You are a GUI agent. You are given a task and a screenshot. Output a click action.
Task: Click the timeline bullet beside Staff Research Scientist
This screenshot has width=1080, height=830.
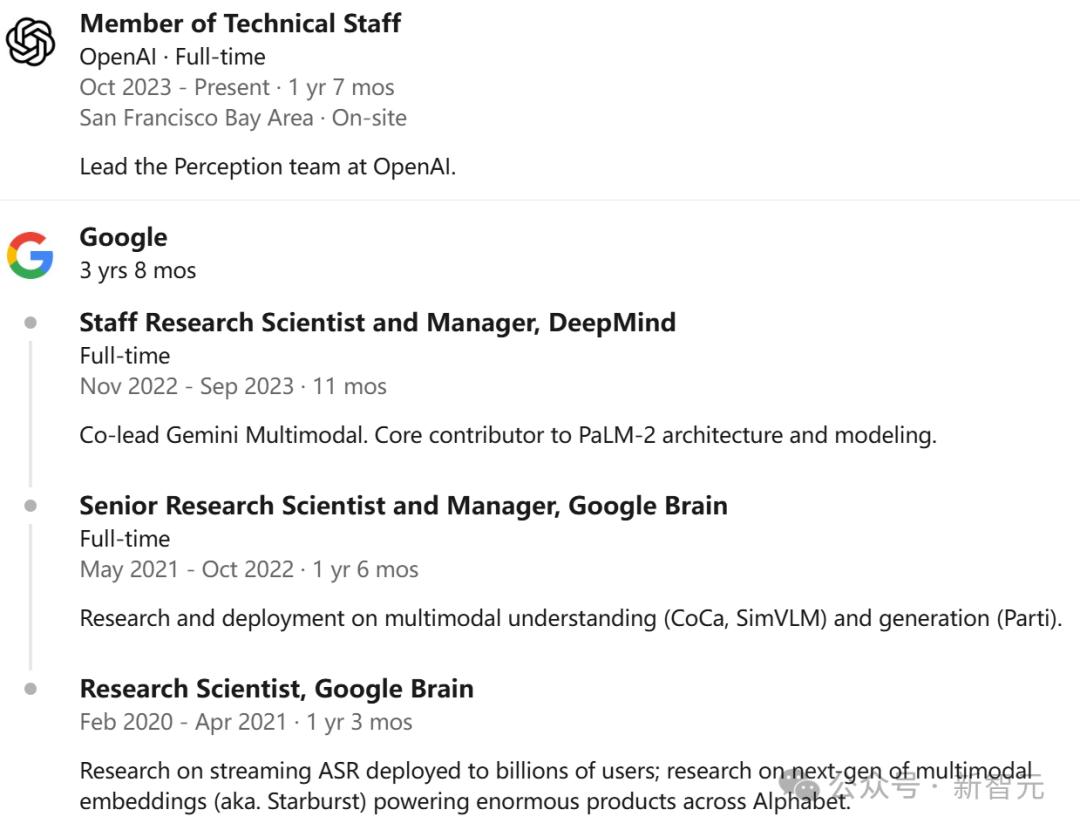click(x=31, y=323)
